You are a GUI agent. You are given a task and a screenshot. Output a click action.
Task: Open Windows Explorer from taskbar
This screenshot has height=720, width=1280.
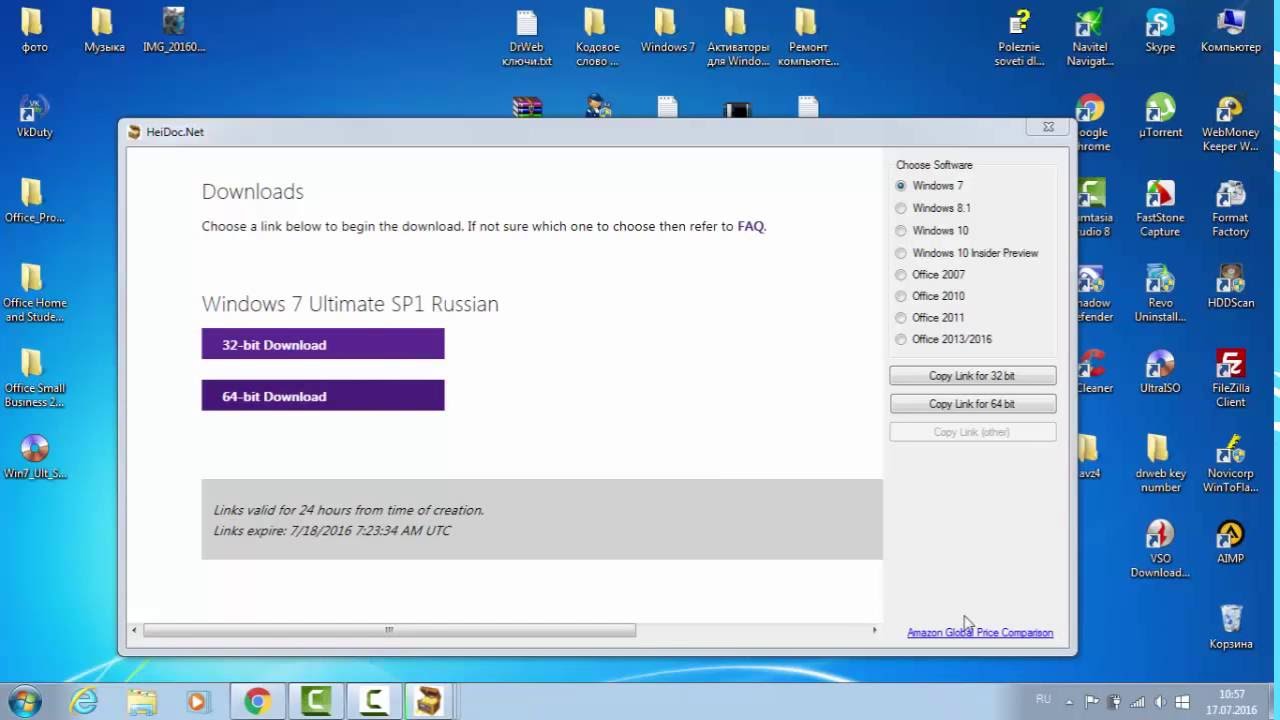tap(141, 702)
